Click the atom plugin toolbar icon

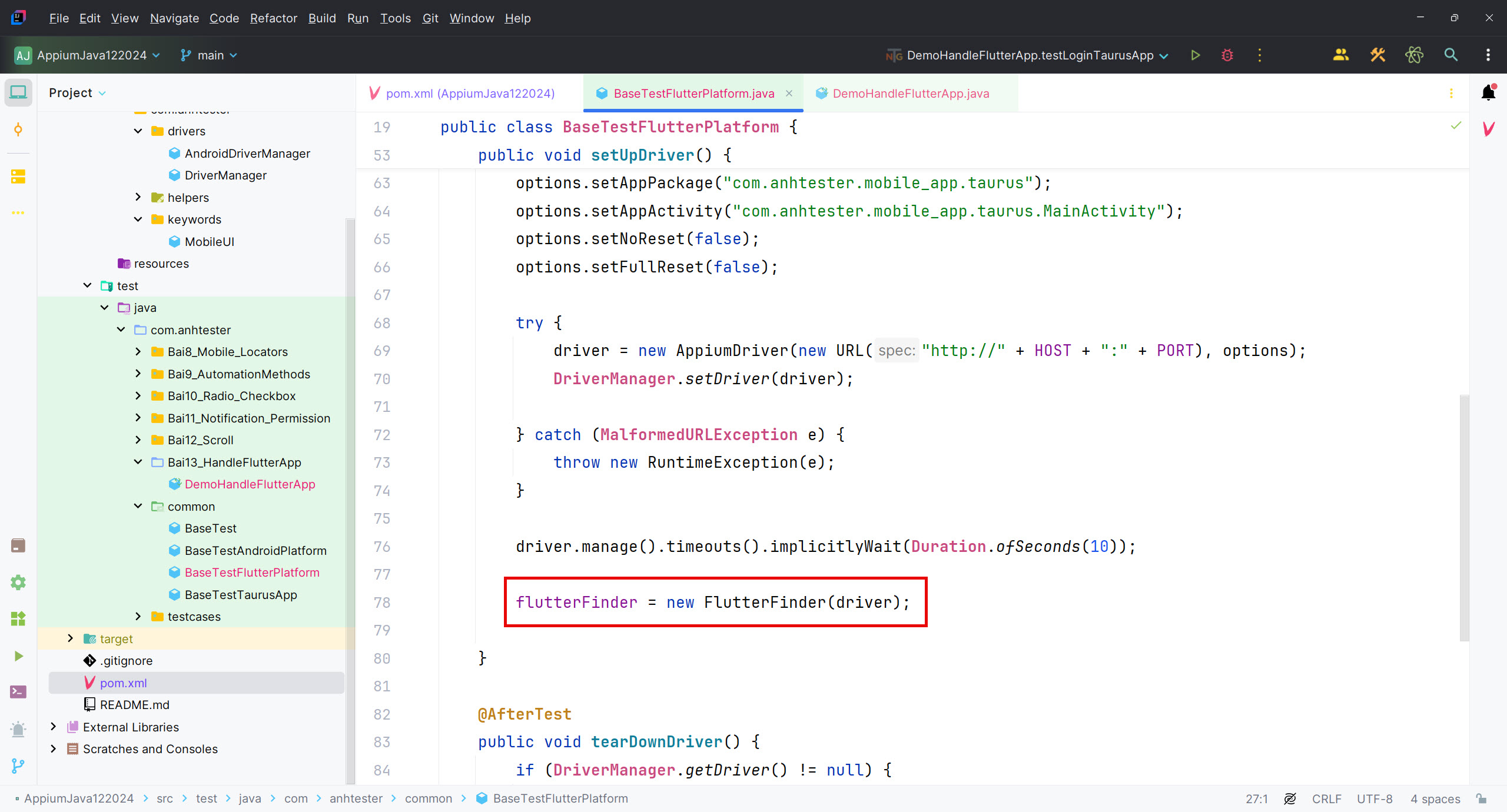click(x=1414, y=55)
